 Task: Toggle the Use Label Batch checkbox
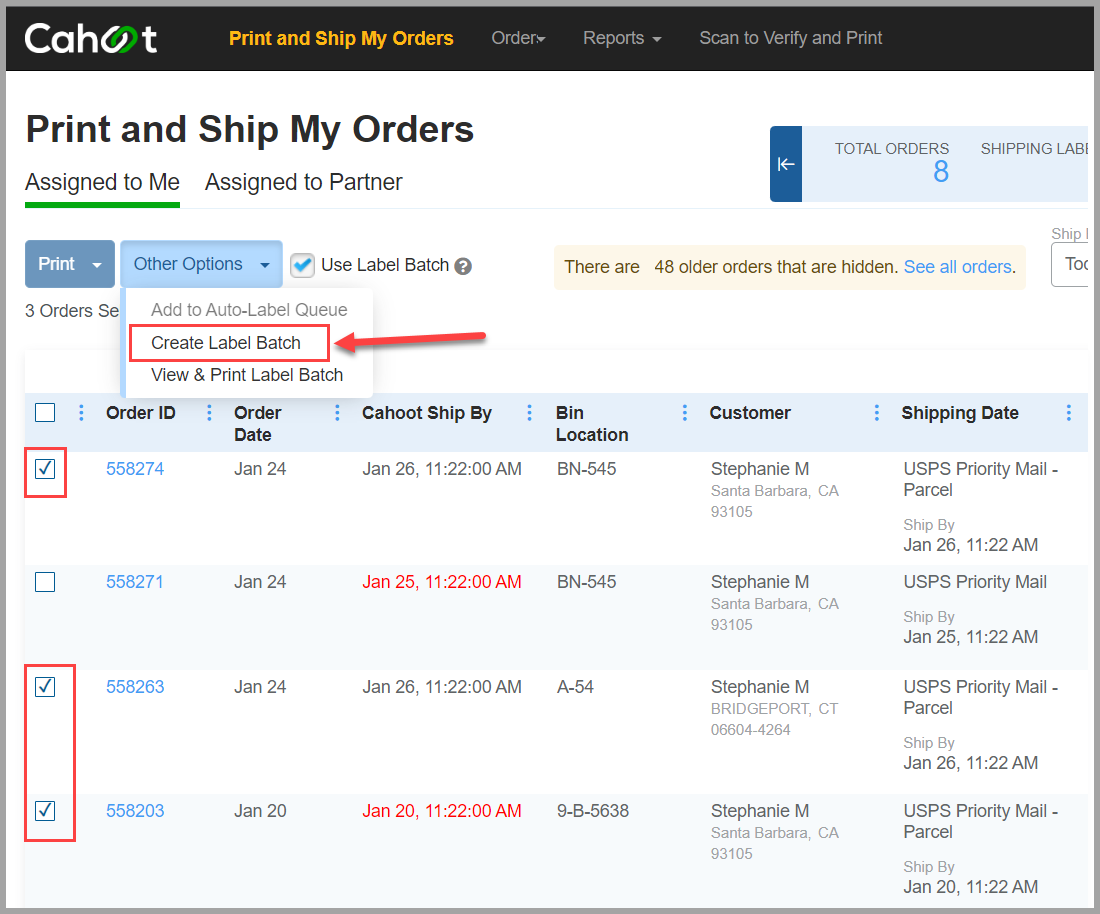coord(302,265)
